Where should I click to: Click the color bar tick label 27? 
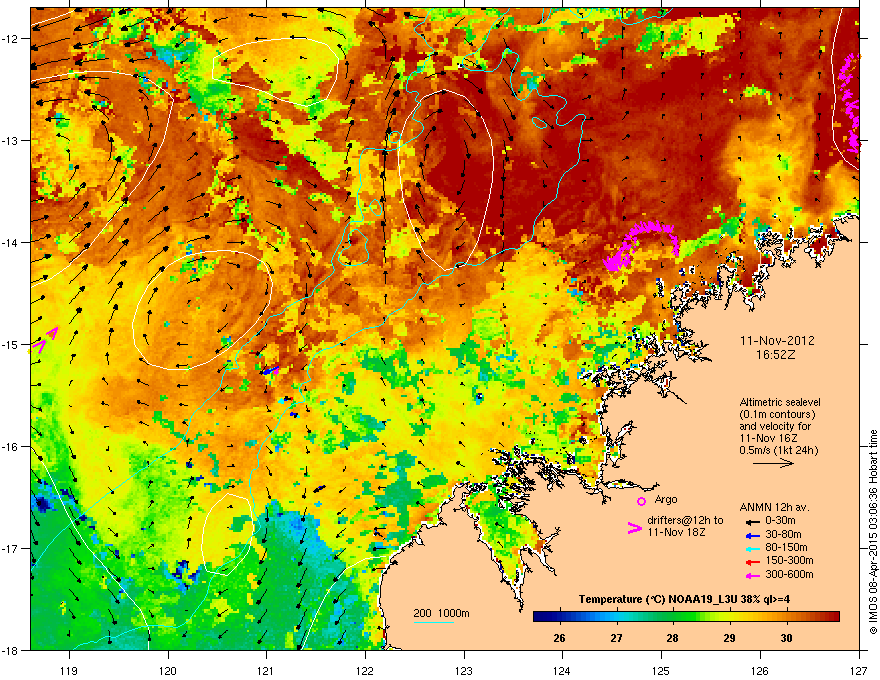pos(616,638)
